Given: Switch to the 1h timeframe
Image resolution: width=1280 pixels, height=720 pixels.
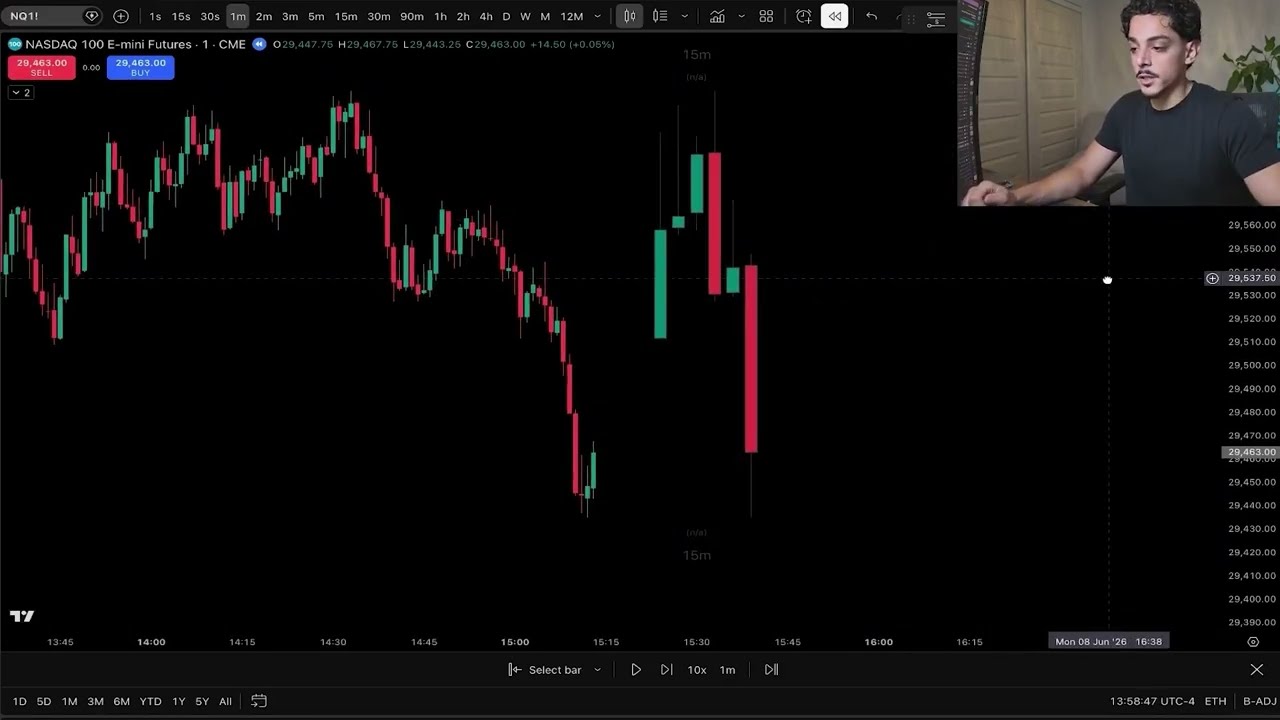Looking at the screenshot, I should point(440,16).
